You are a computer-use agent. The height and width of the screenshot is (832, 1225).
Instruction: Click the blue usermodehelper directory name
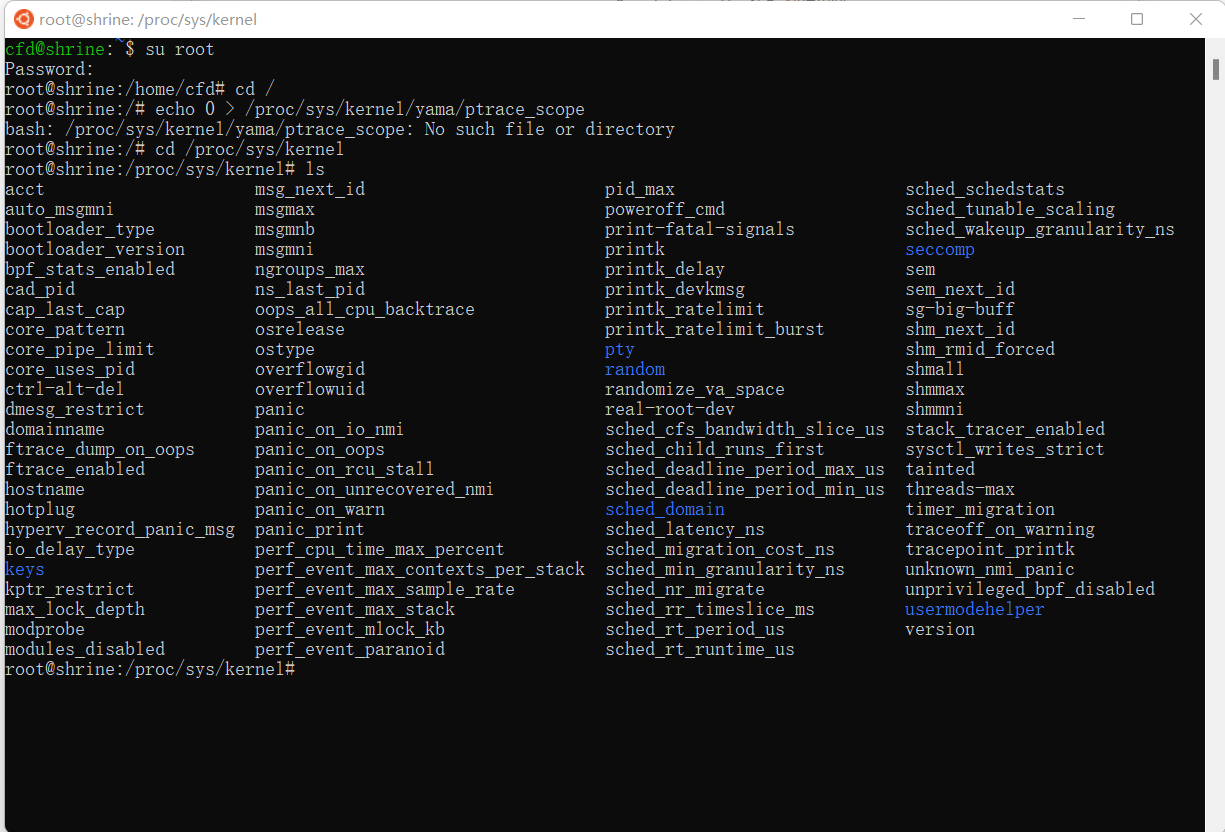pyautogui.click(x=975, y=609)
